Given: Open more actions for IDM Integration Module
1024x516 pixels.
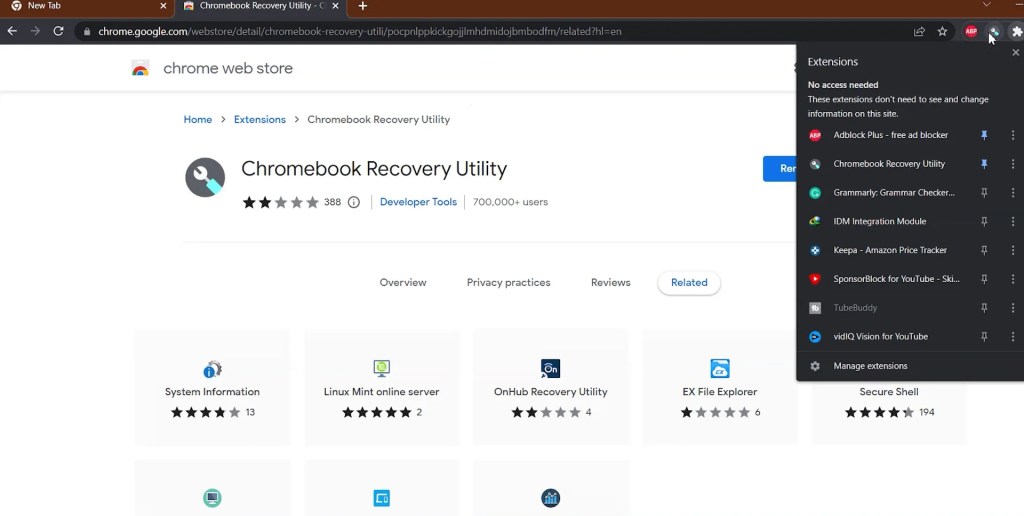Looking at the screenshot, I should click(1013, 221).
